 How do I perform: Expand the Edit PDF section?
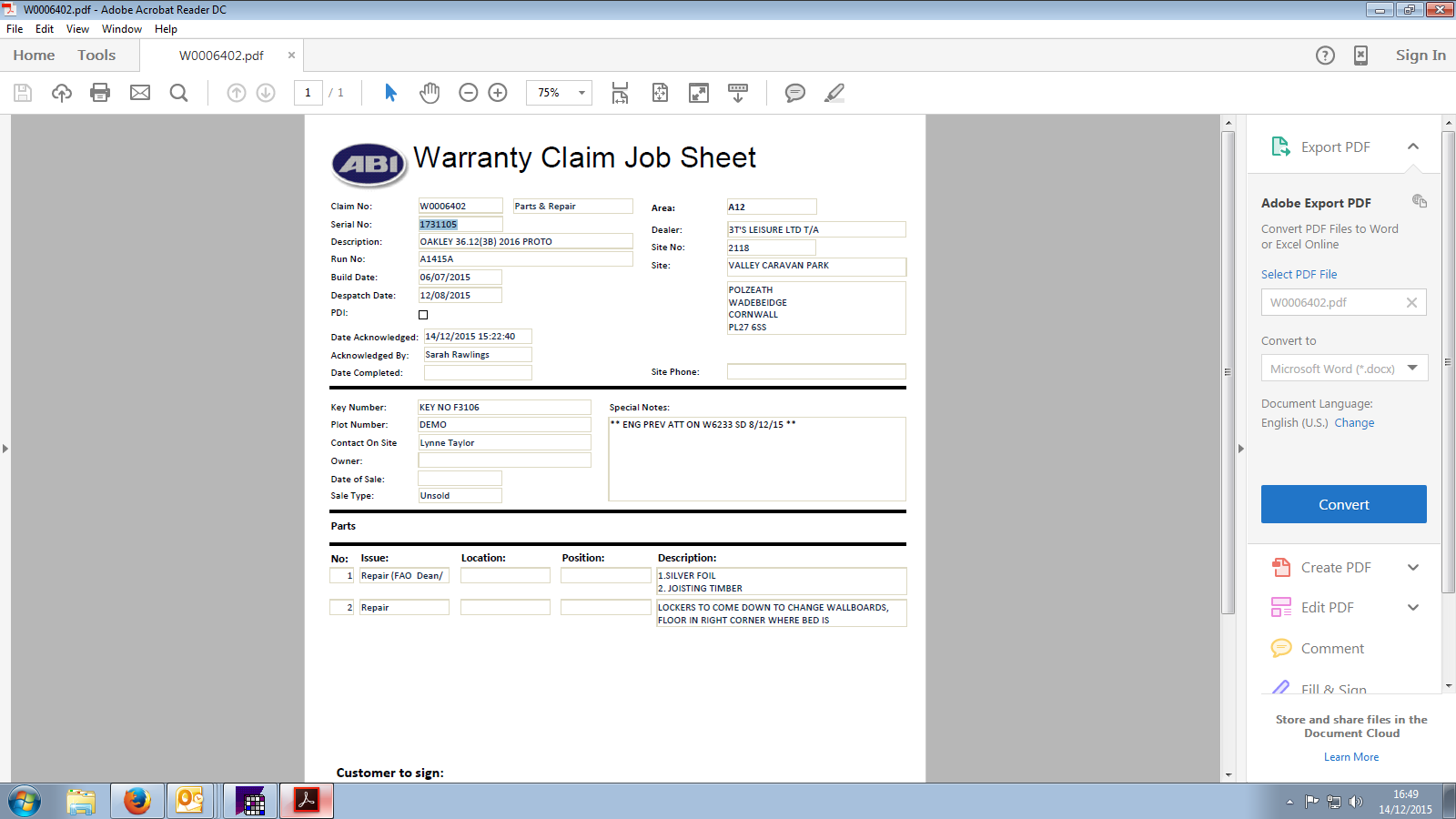coord(1412,608)
